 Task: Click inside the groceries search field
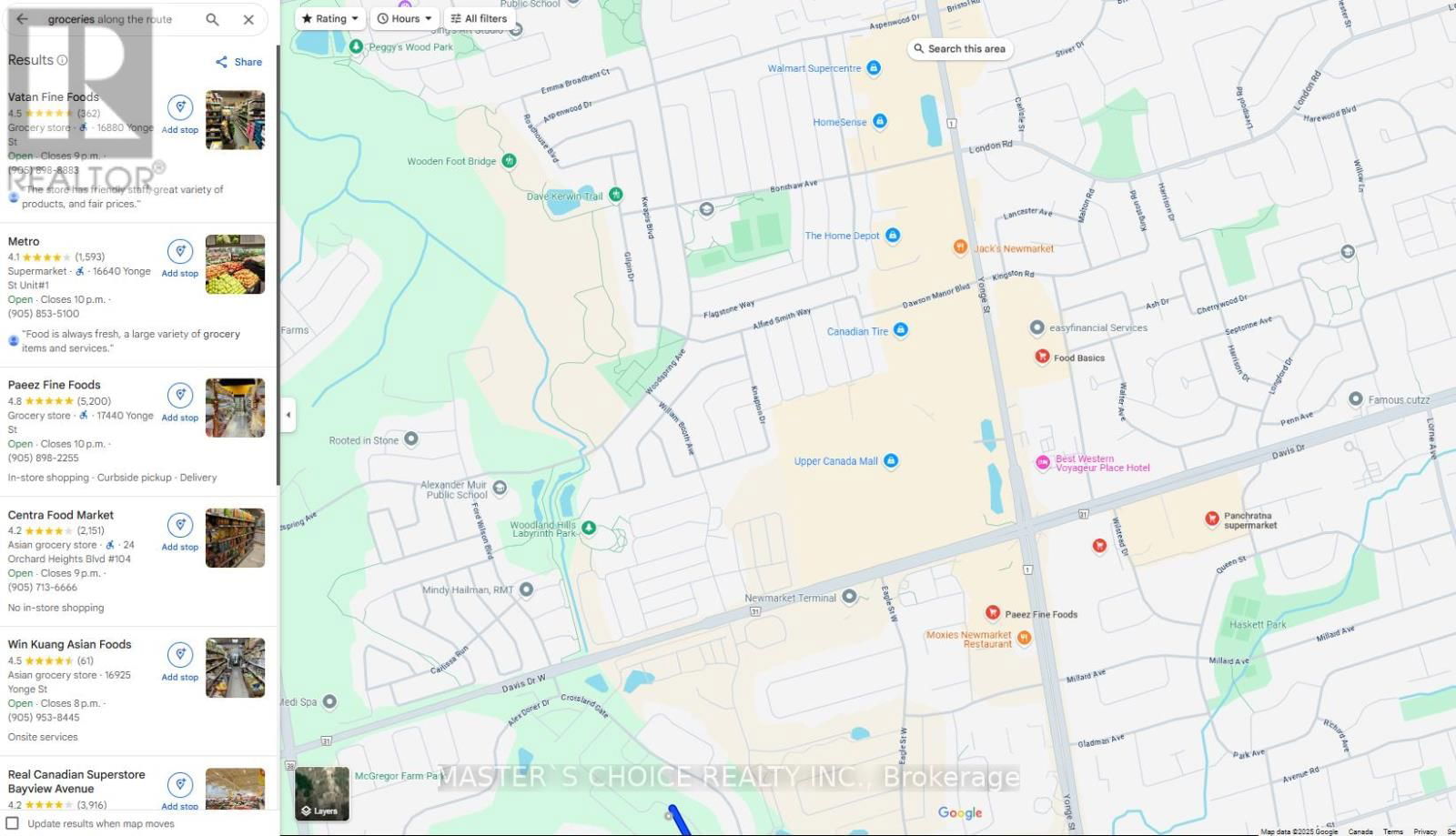[110, 19]
